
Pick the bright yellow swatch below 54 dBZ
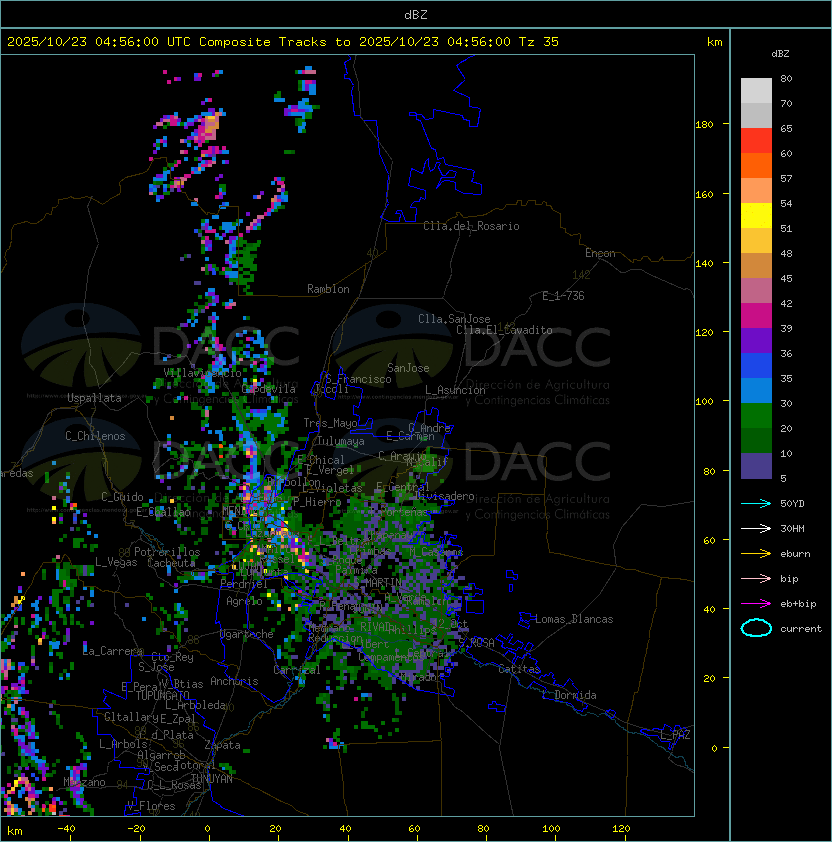point(756,215)
